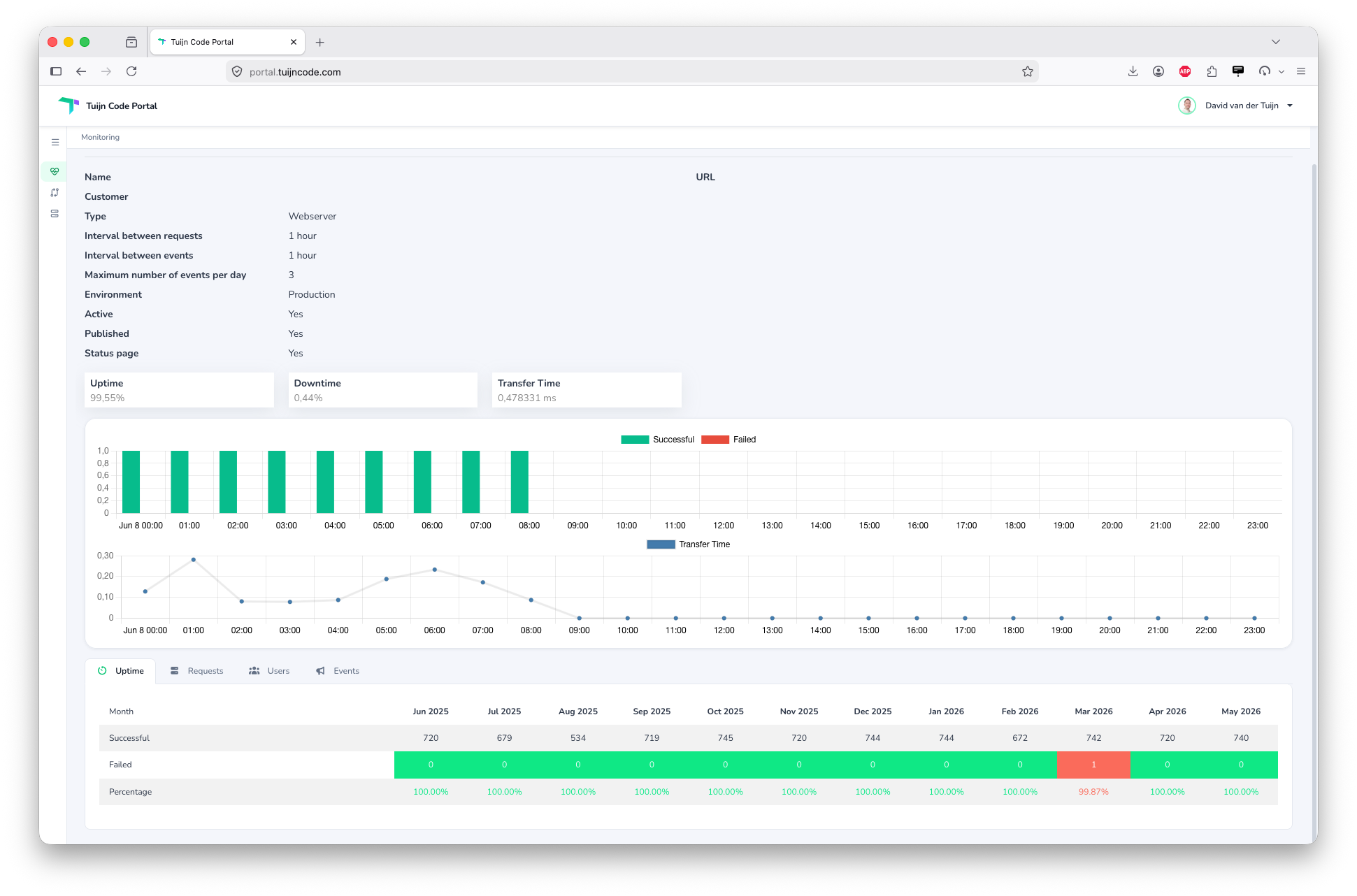
Task: Open the list all tabs chevron
Action: (1276, 42)
